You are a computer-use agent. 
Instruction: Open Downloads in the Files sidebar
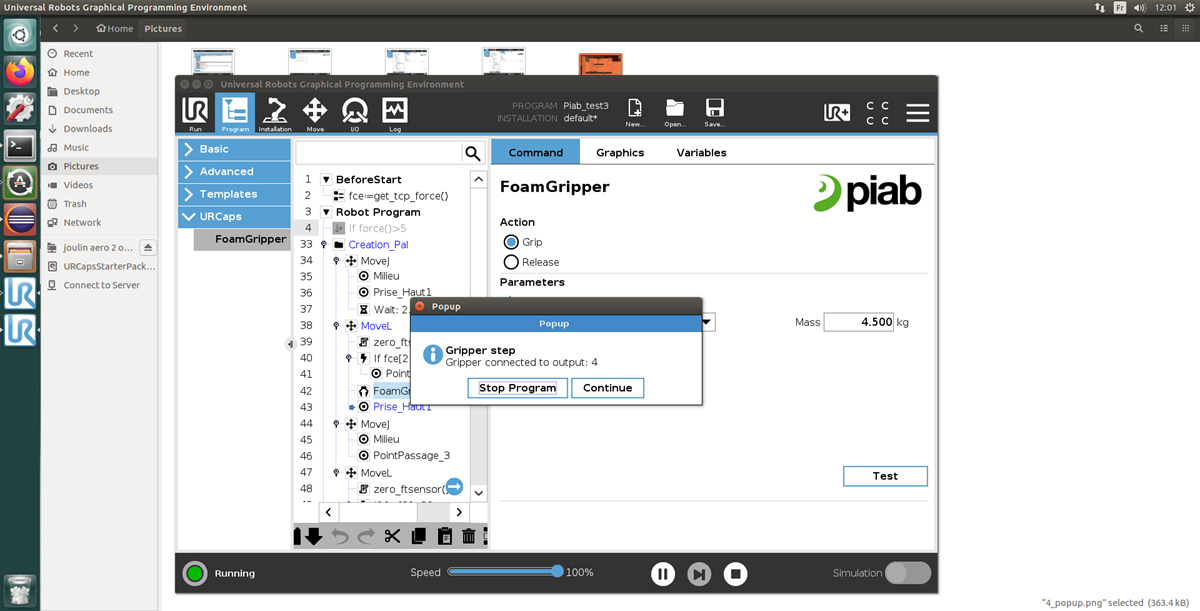pyautogui.click(x=99, y=129)
